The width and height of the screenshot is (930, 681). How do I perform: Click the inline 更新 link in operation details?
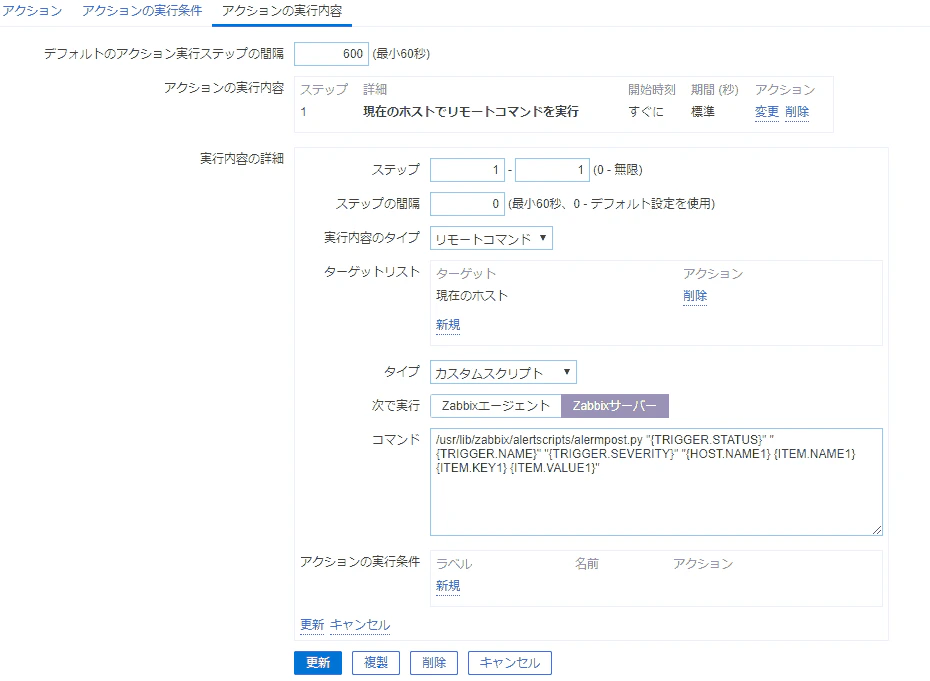[x=312, y=625]
